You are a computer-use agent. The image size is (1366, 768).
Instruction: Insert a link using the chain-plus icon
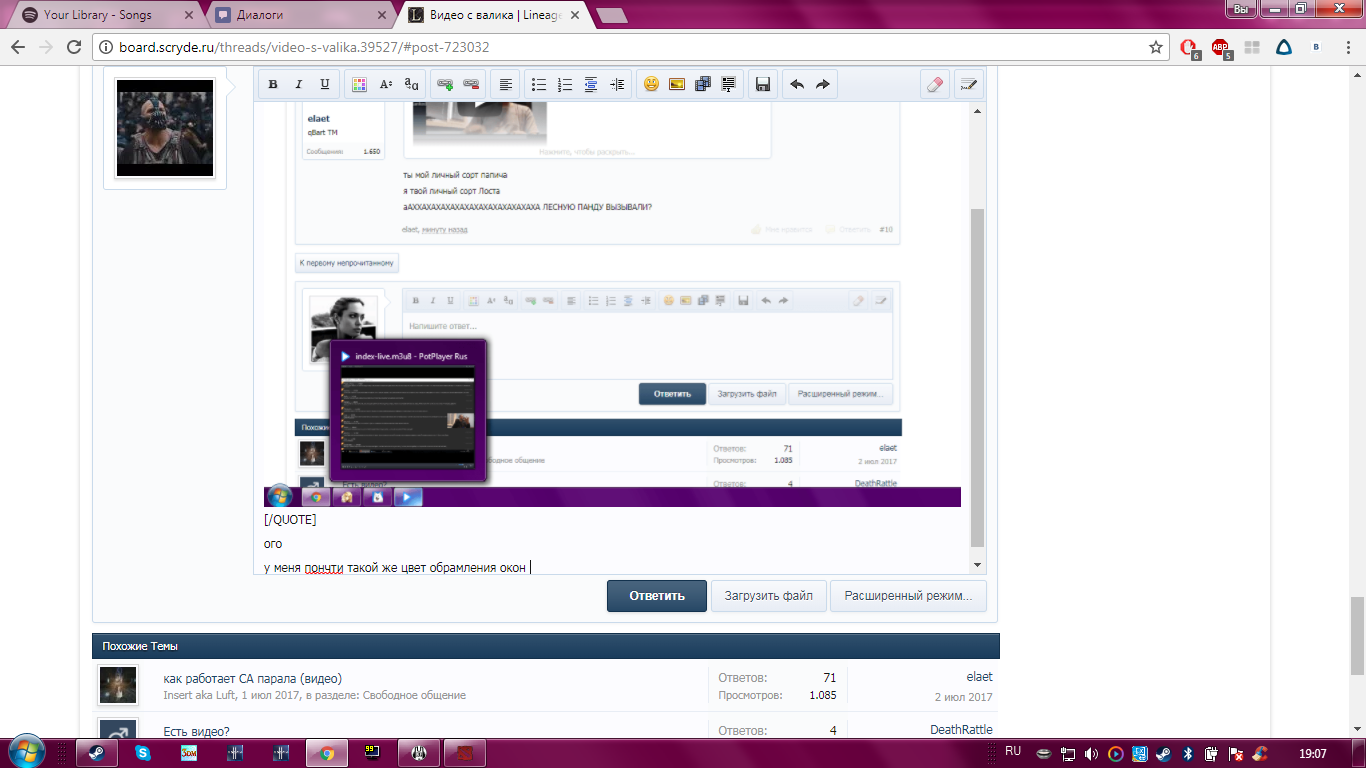coord(445,85)
